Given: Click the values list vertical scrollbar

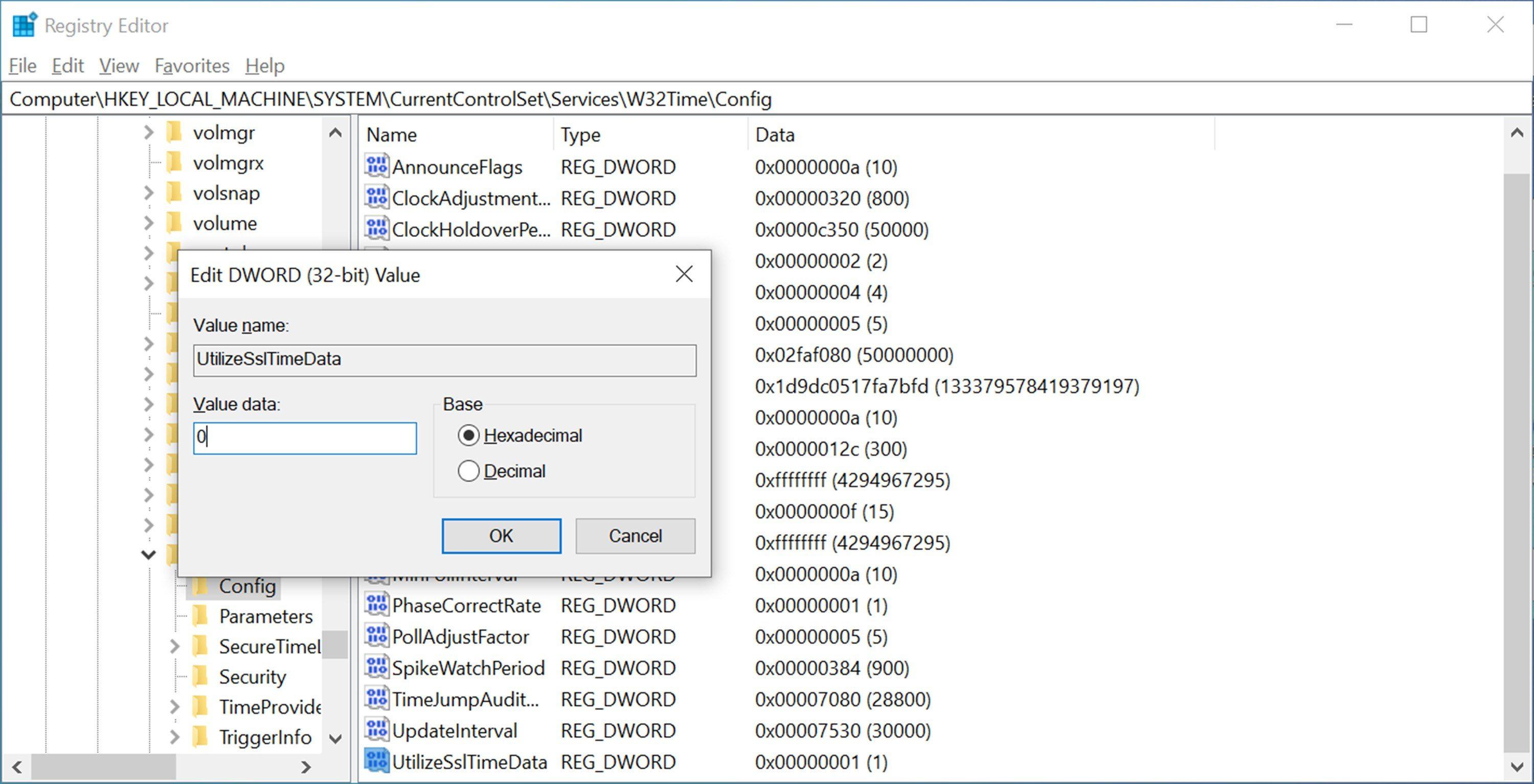Looking at the screenshot, I should (x=1517, y=463).
